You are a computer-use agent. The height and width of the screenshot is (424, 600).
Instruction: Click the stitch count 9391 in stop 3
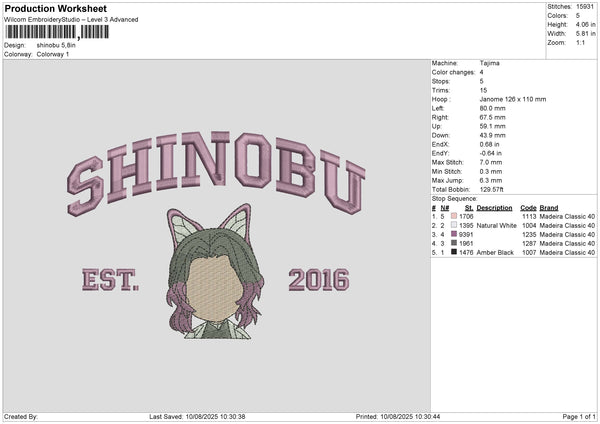[466, 235]
